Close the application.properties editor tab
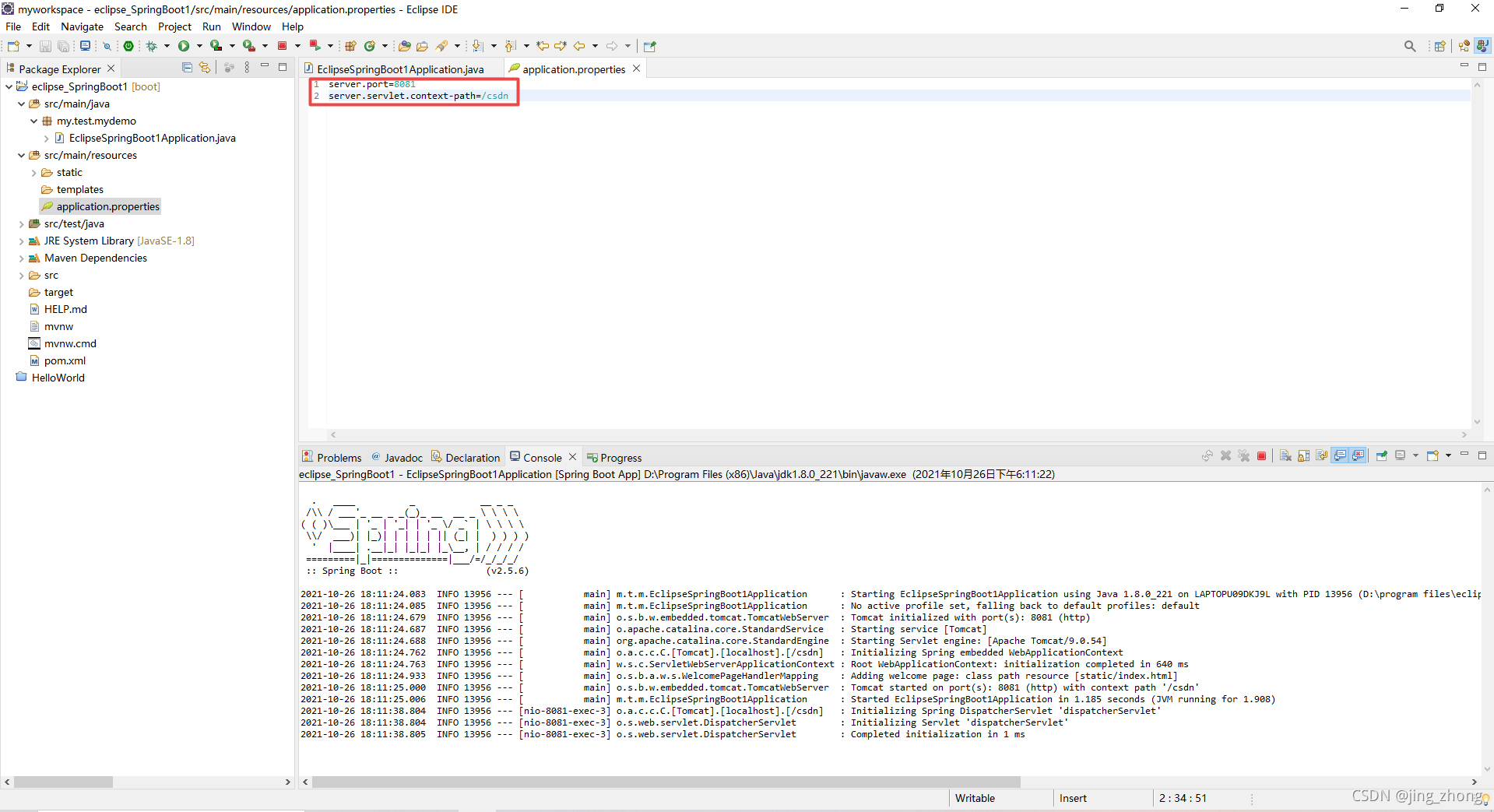1494x812 pixels. pos(637,69)
